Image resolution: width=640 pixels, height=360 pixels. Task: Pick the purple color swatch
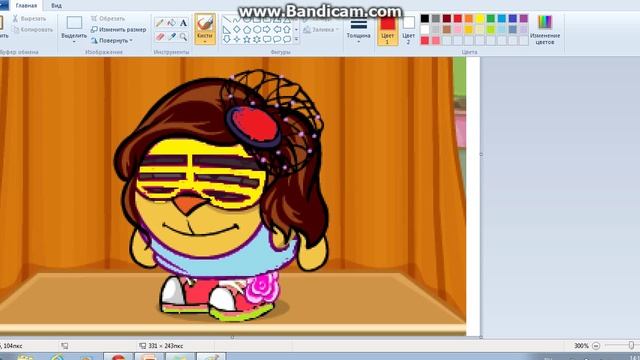tap(524, 18)
